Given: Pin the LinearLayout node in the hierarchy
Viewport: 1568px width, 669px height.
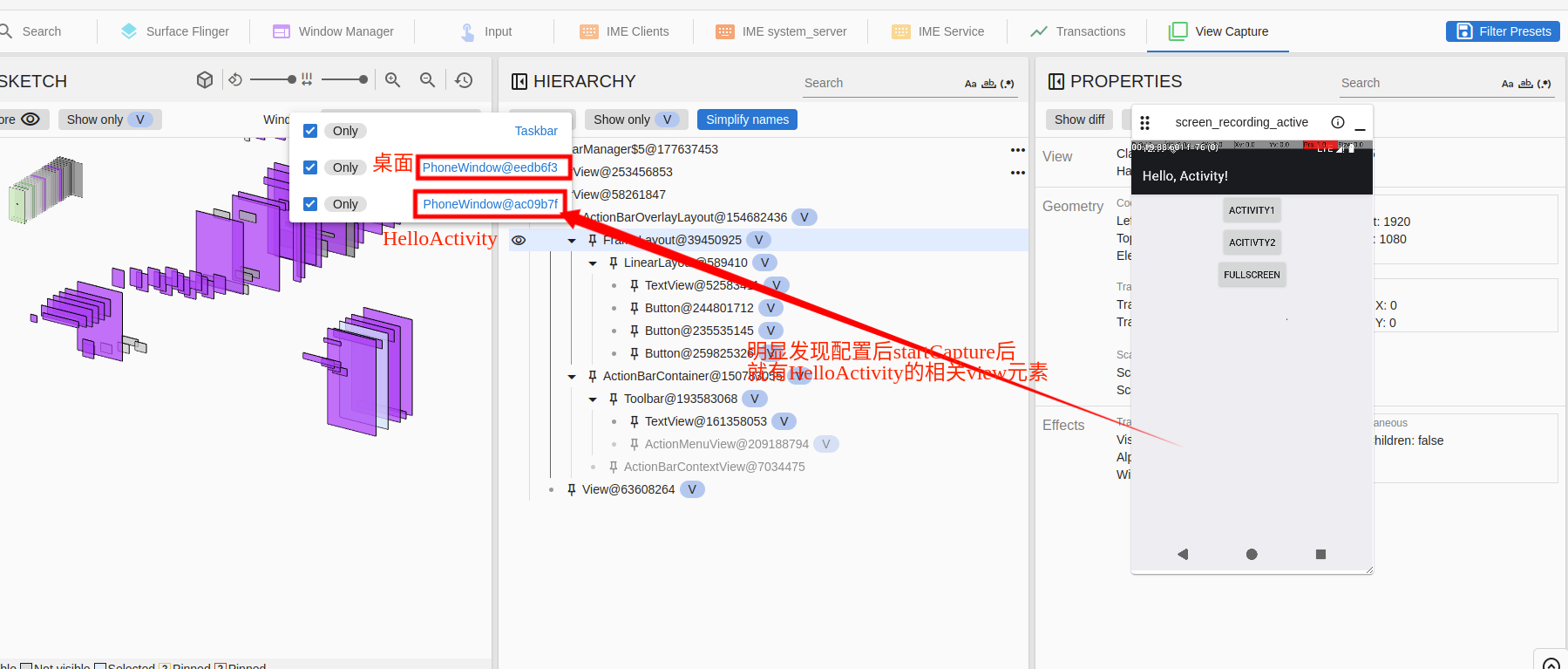Looking at the screenshot, I should click(614, 263).
